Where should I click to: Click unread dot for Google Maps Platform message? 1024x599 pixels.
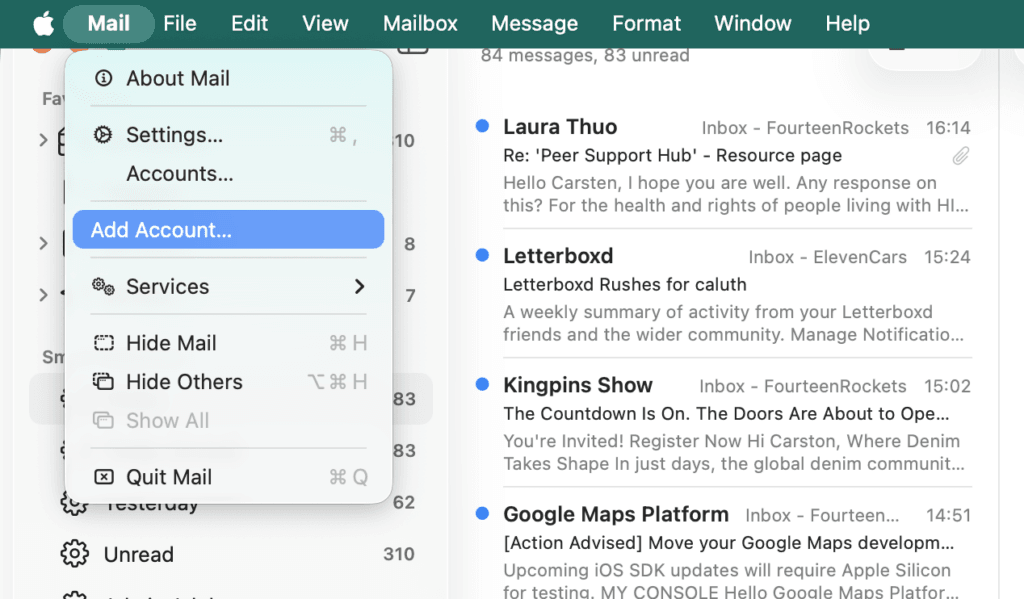point(483,513)
